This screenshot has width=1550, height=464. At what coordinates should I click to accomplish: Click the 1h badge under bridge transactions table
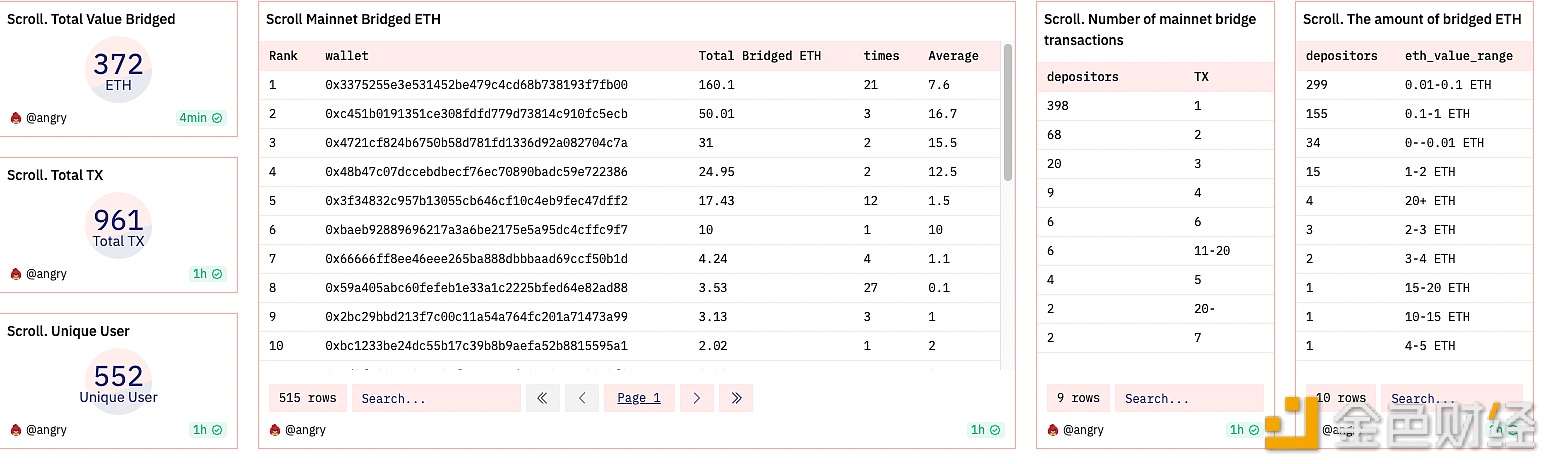(x=1245, y=430)
